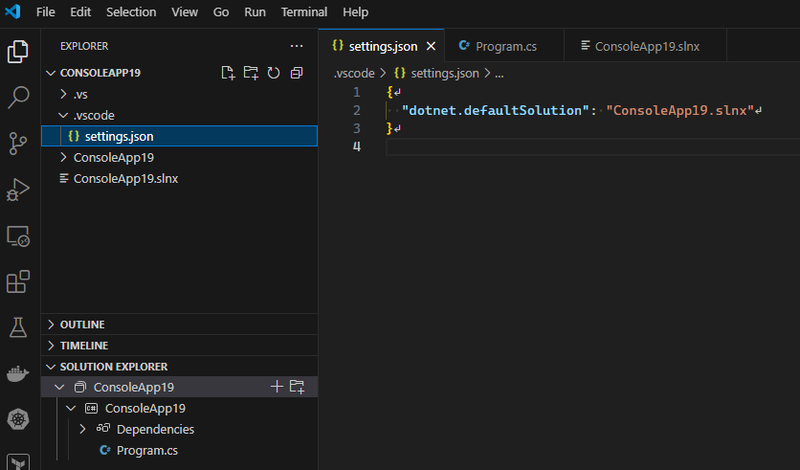The height and width of the screenshot is (470, 800).
Task: Open the Run and Debug view
Action: 18,189
